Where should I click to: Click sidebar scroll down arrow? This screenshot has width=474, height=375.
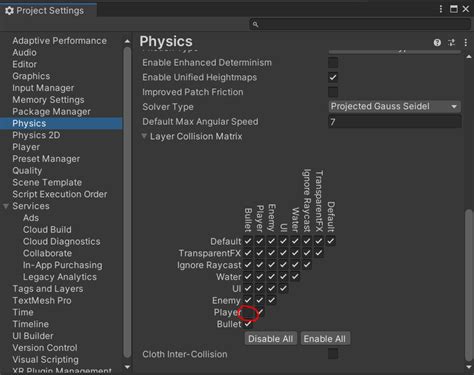(x=127, y=367)
